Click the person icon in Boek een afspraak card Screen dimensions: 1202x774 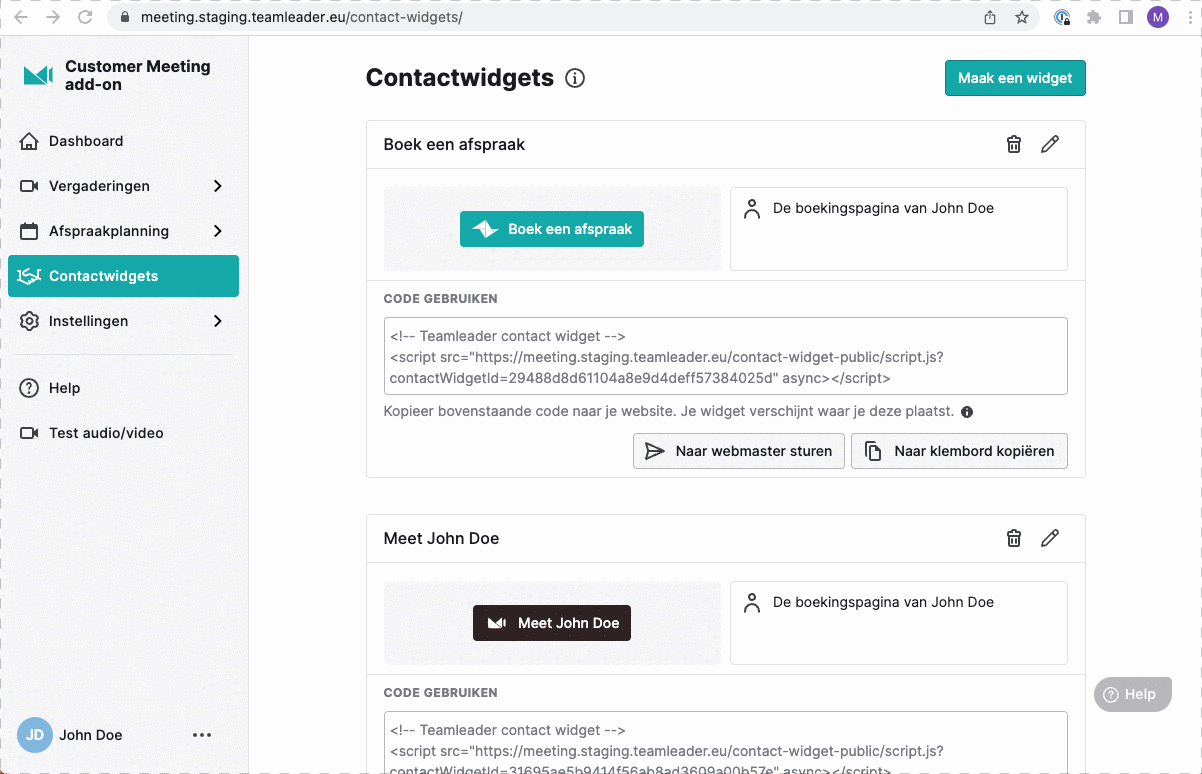[751, 209]
